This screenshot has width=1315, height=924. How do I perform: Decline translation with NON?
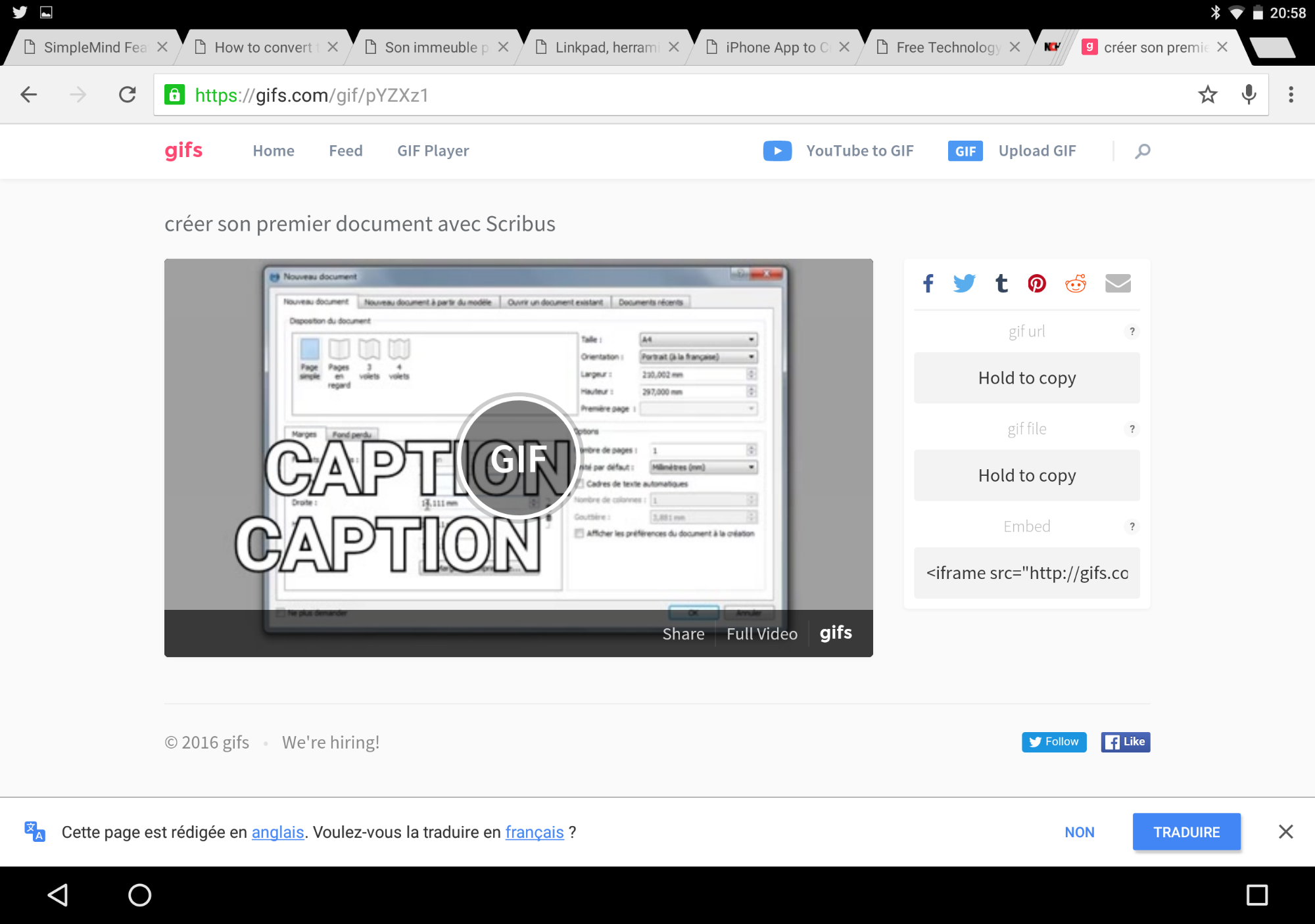1080,832
